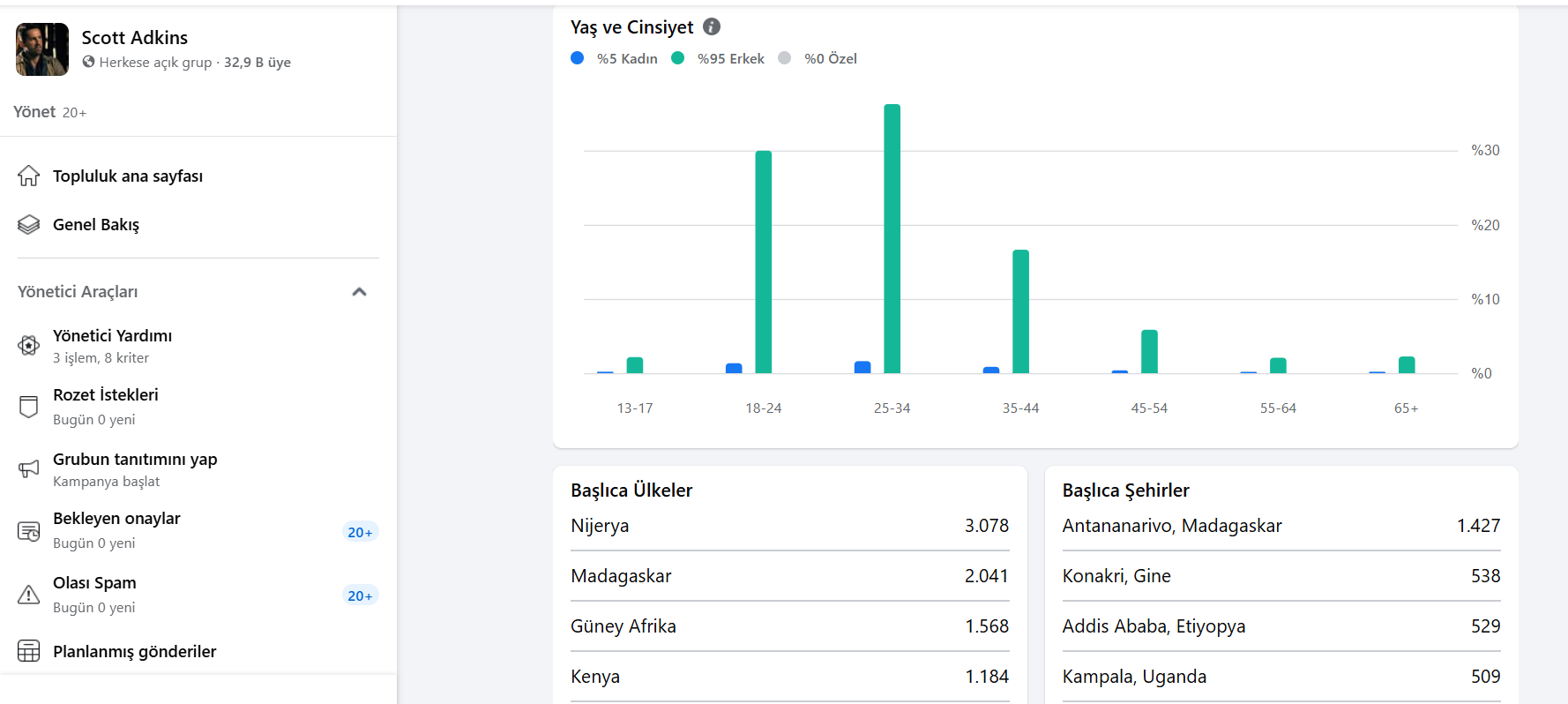The height and width of the screenshot is (704, 1568).
Task: Click the Yönetici Araçları heading
Action: 78,292
